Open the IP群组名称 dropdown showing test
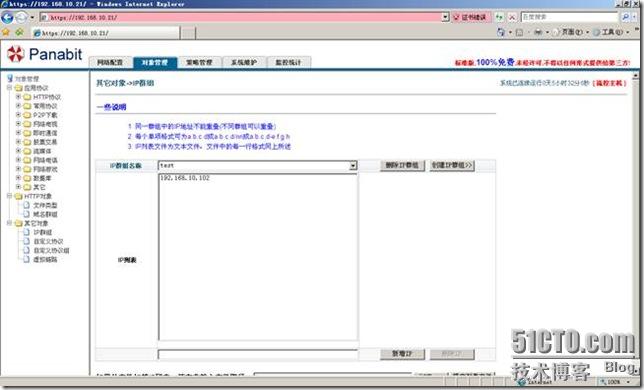The height and width of the screenshot is (390, 644). pyautogui.click(x=258, y=165)
